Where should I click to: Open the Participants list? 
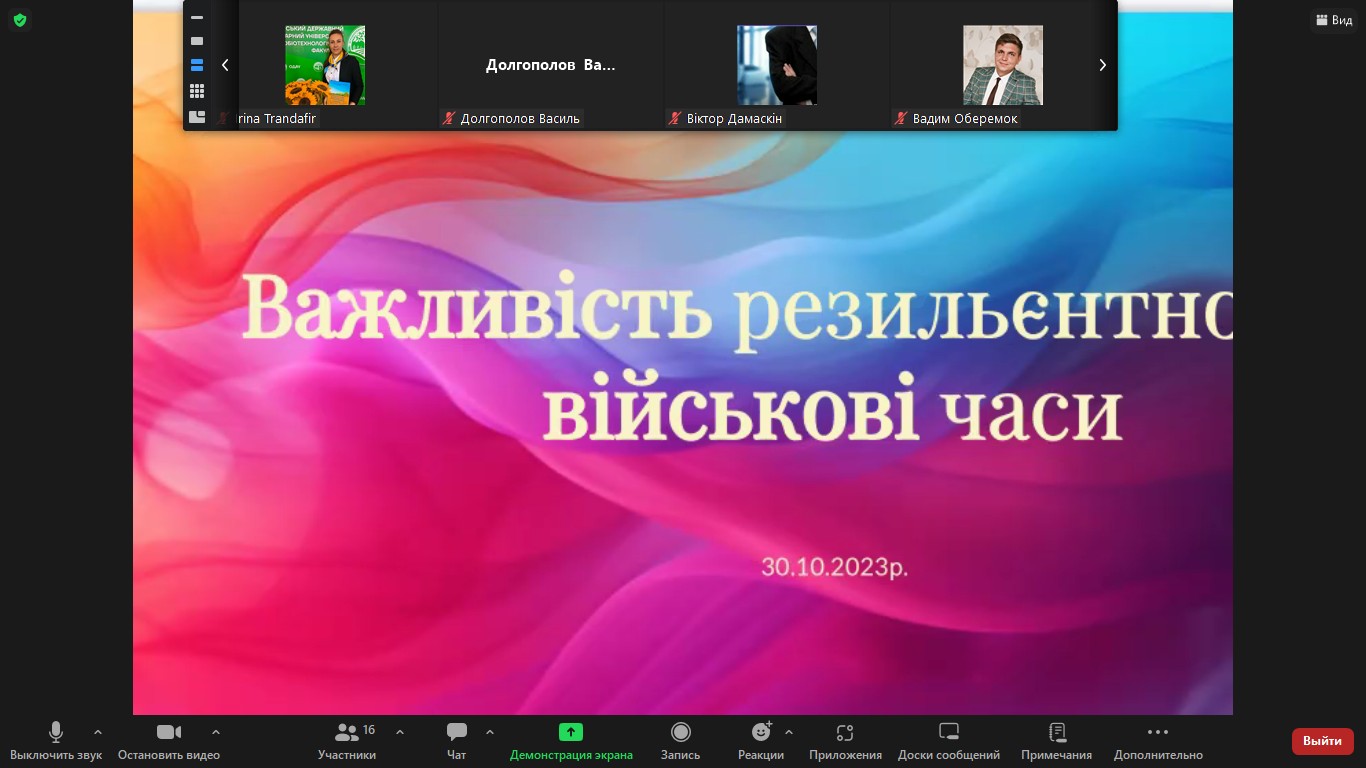pos(347,741)
